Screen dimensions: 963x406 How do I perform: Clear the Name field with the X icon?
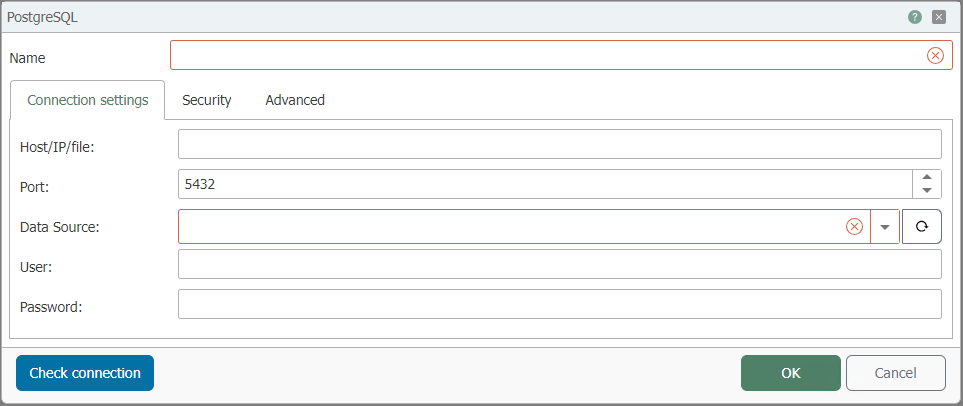click(x=935, y=55)
